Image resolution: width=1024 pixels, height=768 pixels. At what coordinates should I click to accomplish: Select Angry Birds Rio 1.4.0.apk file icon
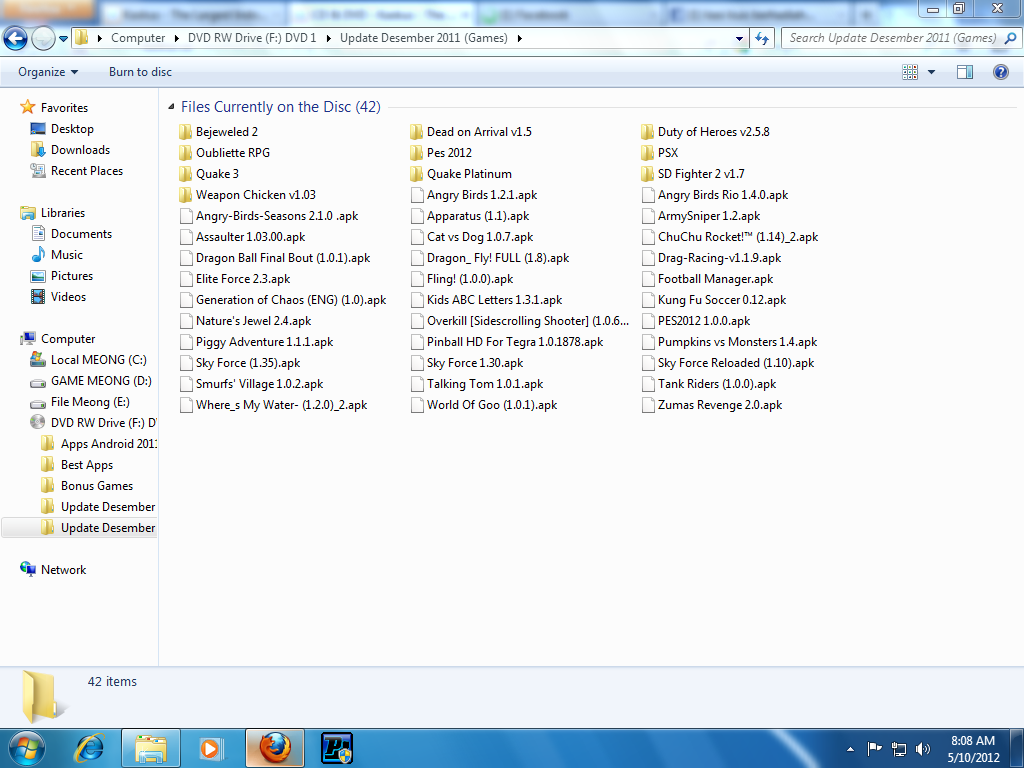648,195
